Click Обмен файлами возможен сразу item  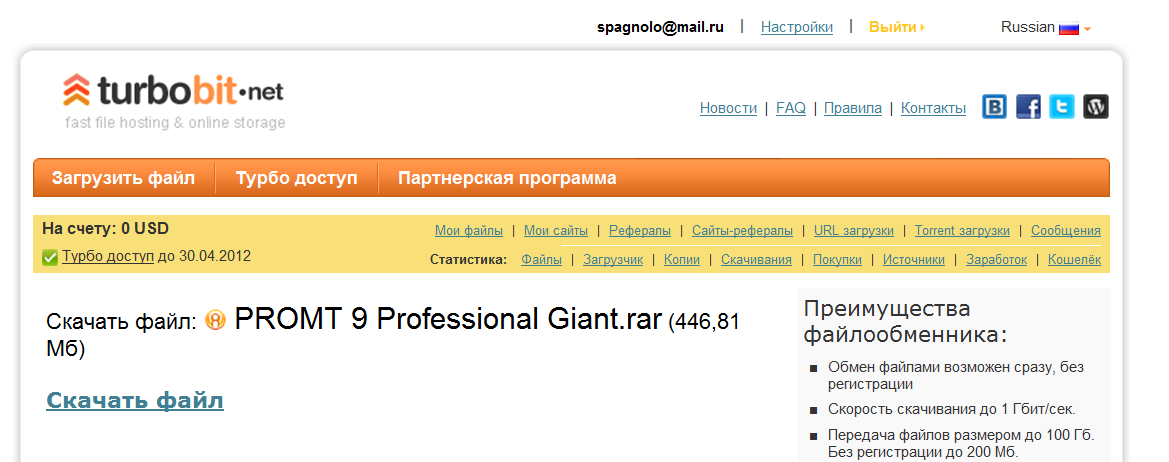(956, 376)
